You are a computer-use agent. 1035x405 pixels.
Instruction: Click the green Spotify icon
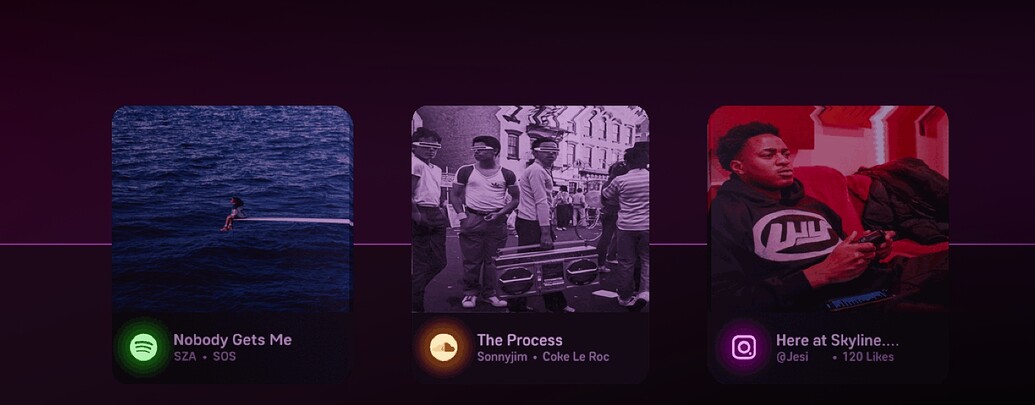point(143,347)
